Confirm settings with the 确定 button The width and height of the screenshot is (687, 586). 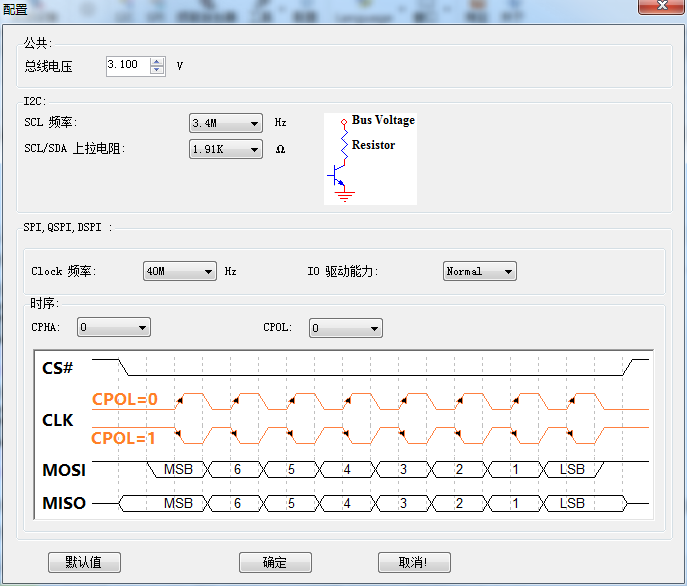275,562
